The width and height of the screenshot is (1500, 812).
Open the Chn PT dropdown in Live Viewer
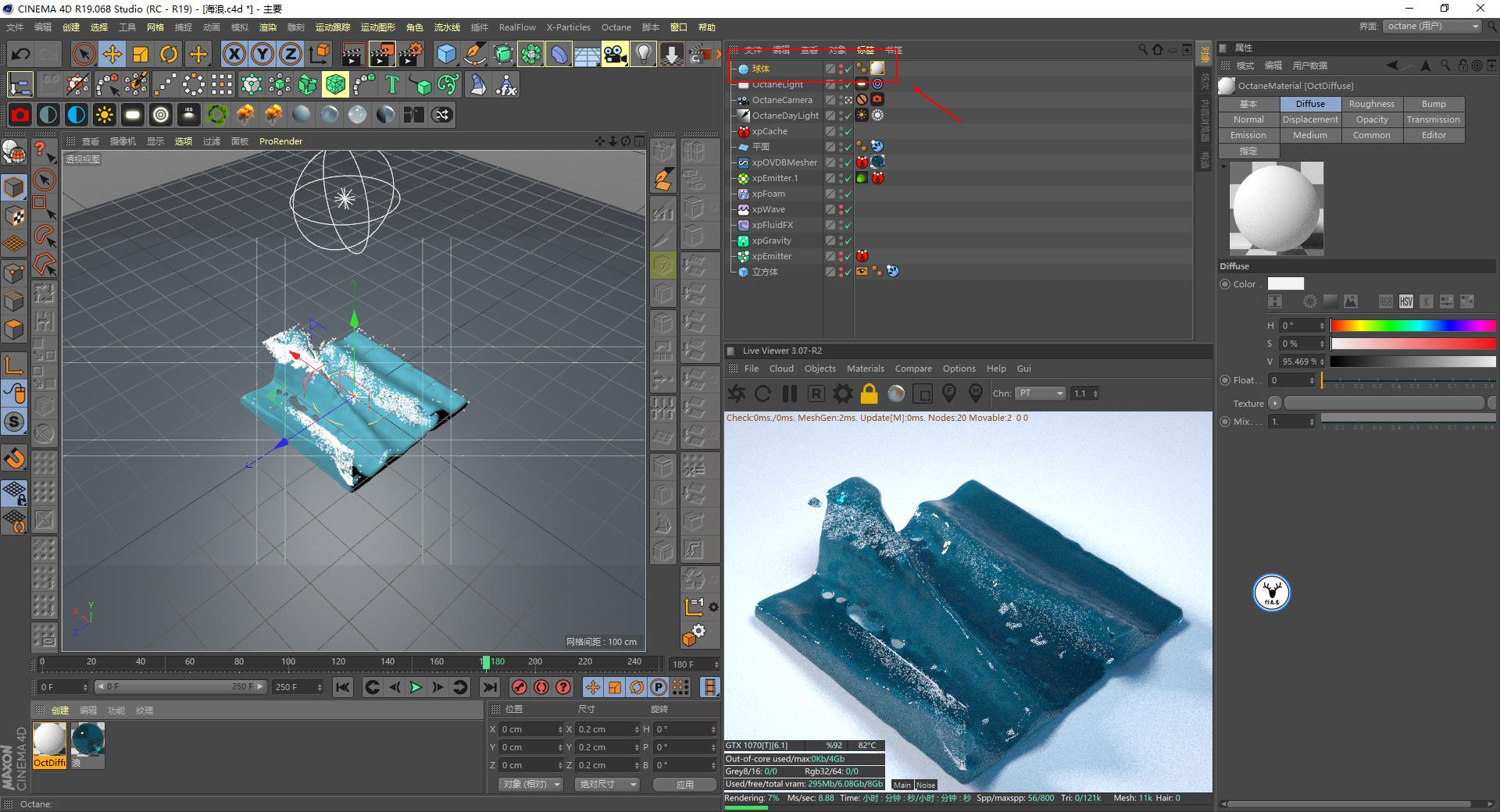tap(1041, 394)
